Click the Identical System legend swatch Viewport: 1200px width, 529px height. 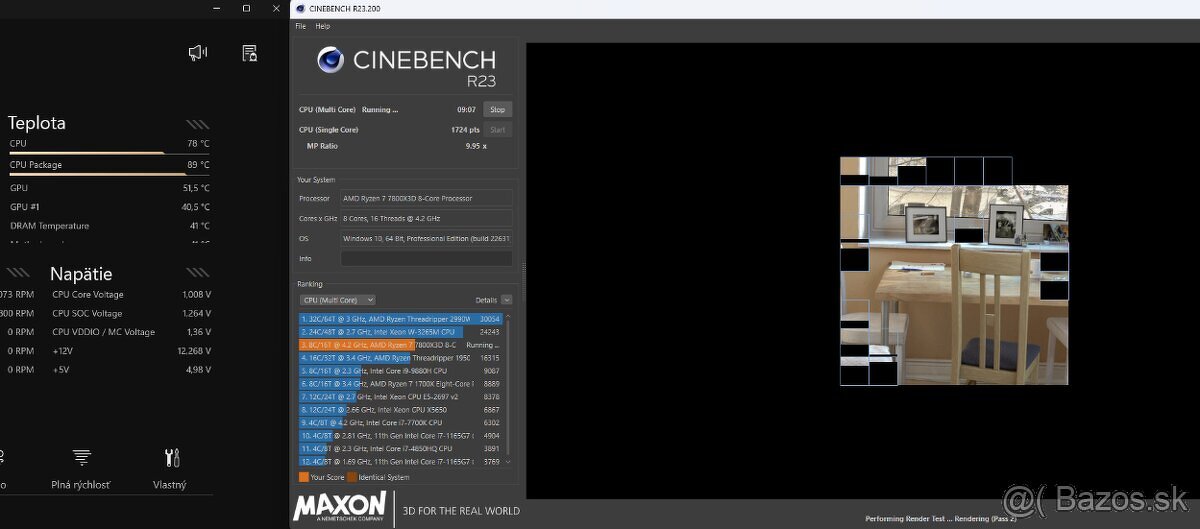pyautogui.click(x=351, y=477)
